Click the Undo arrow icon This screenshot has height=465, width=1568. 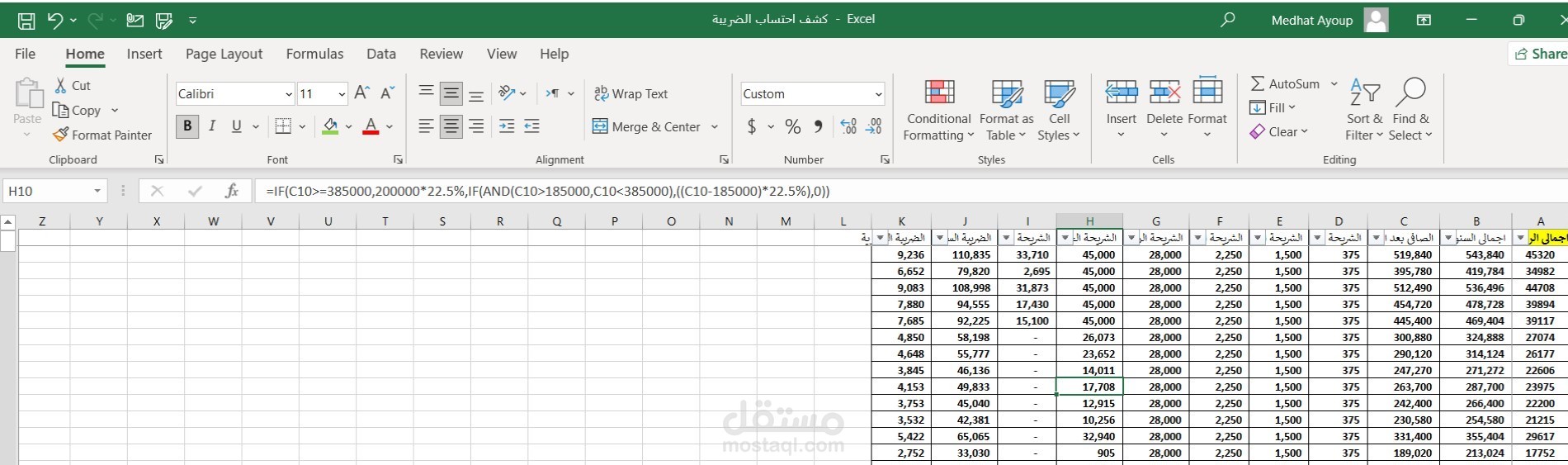tap(55, 21)
